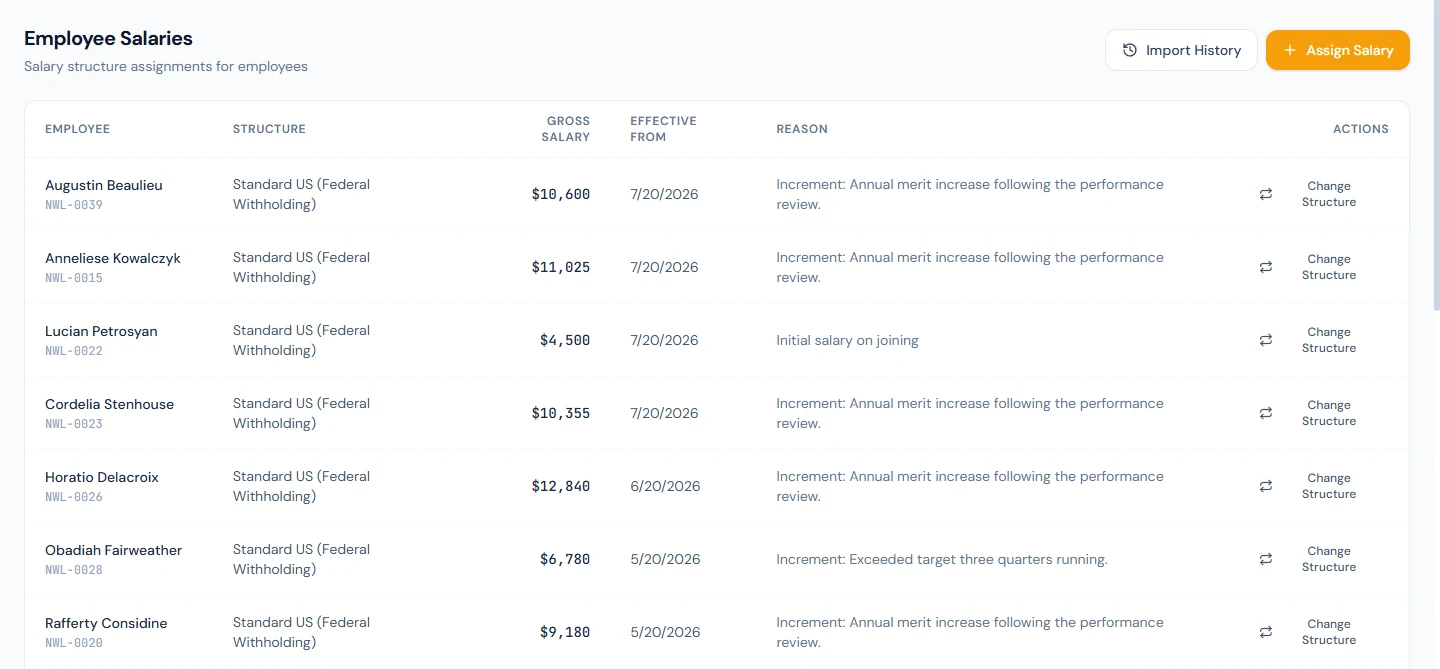Select employee name Lucian Petrosyan
The height and width of the screenshot is (669, 1440).
(x=101, y=331)
